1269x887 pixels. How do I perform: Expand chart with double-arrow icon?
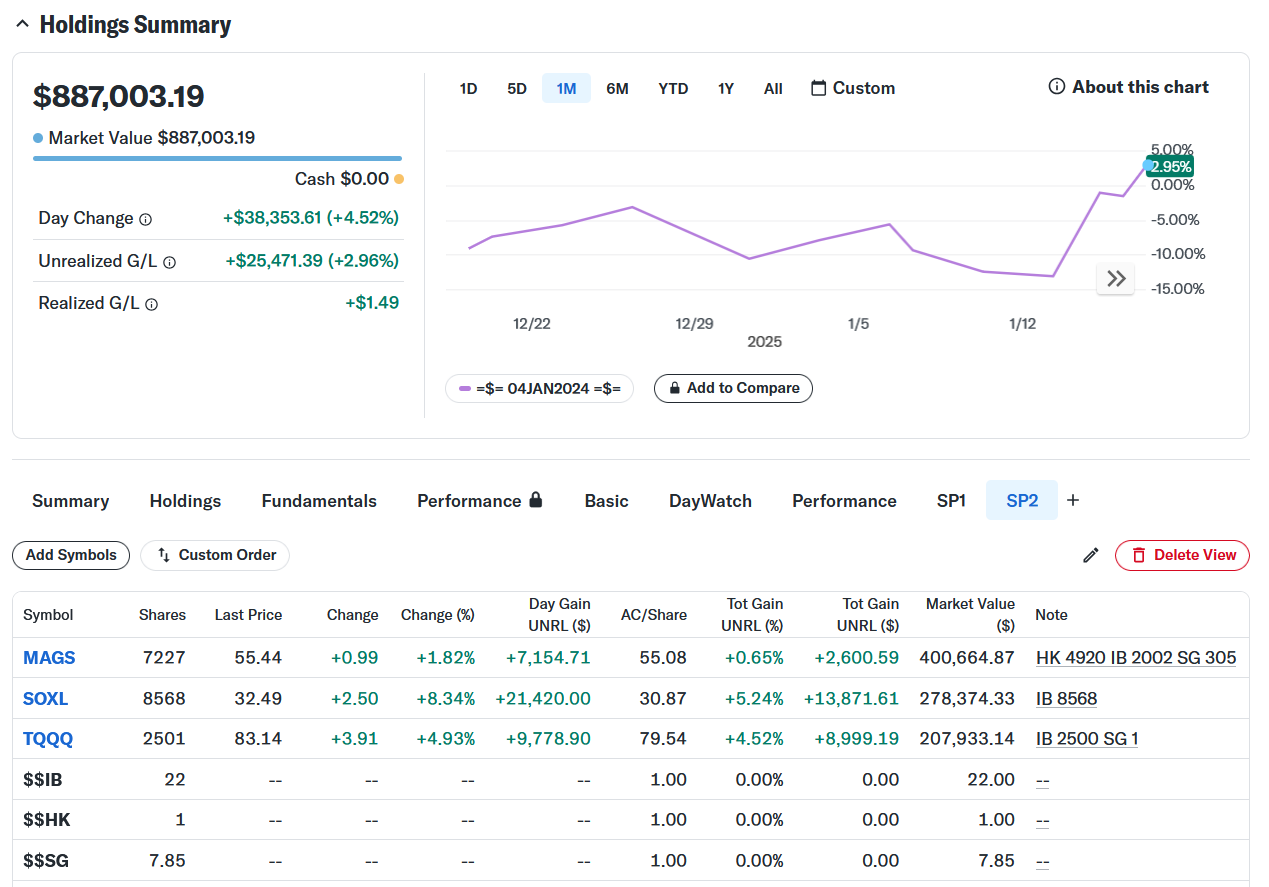(1116, 279)
